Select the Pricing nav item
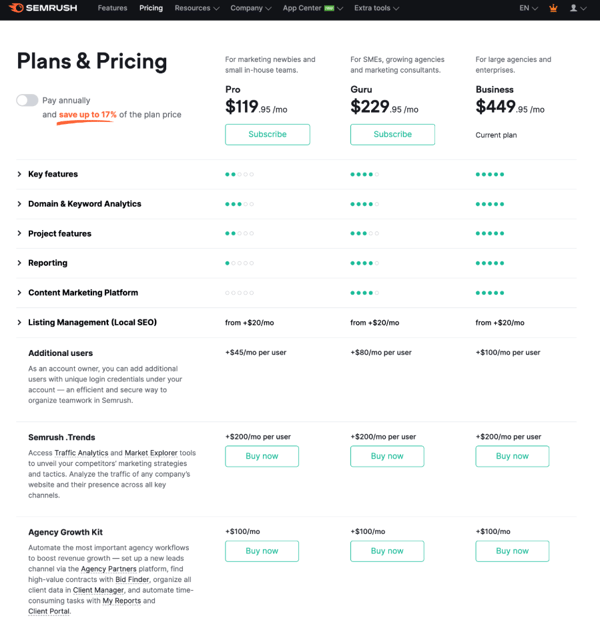Viewport: 600px width, 630px height. click(151, 8)
